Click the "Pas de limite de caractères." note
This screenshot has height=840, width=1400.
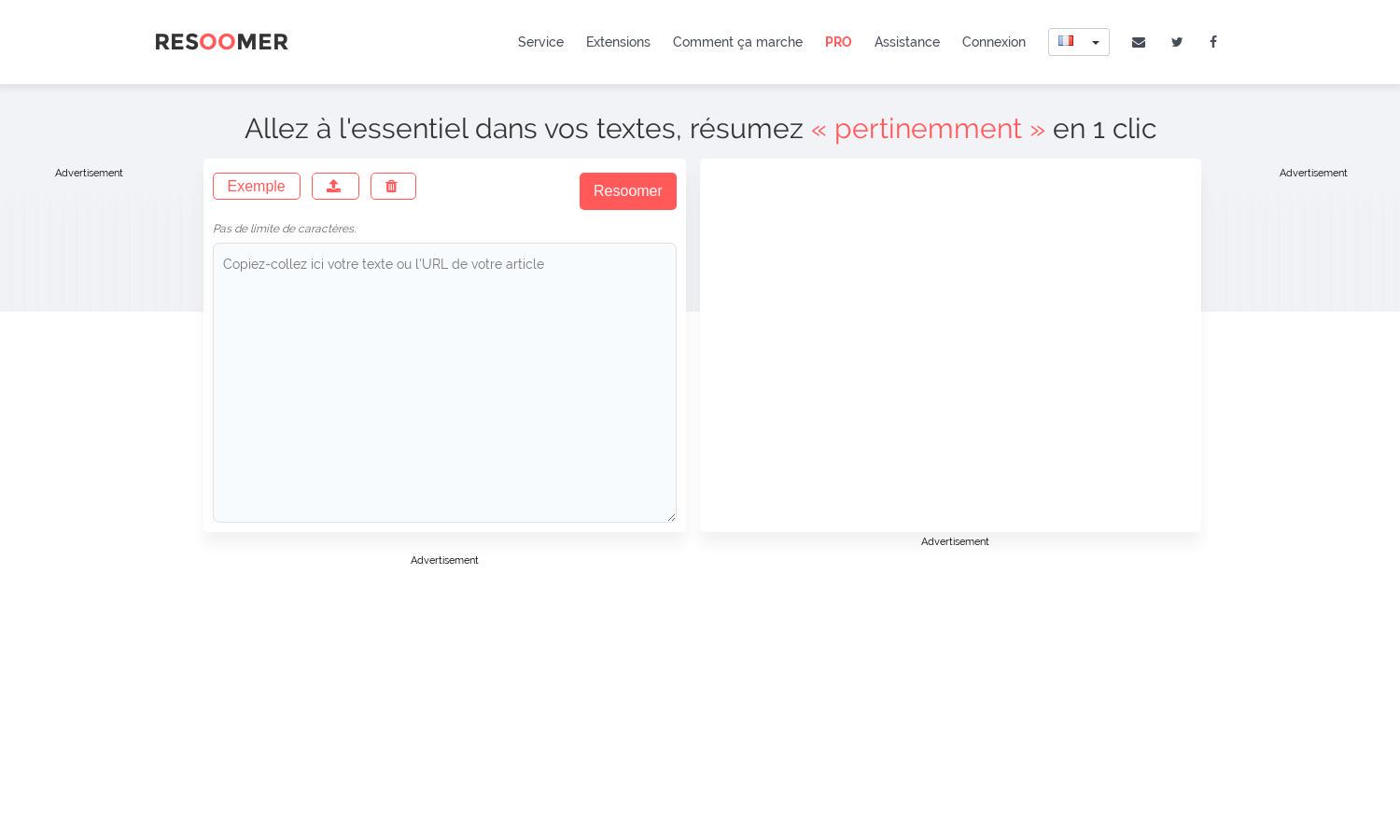pyautogui.click(x=285, y=229)
